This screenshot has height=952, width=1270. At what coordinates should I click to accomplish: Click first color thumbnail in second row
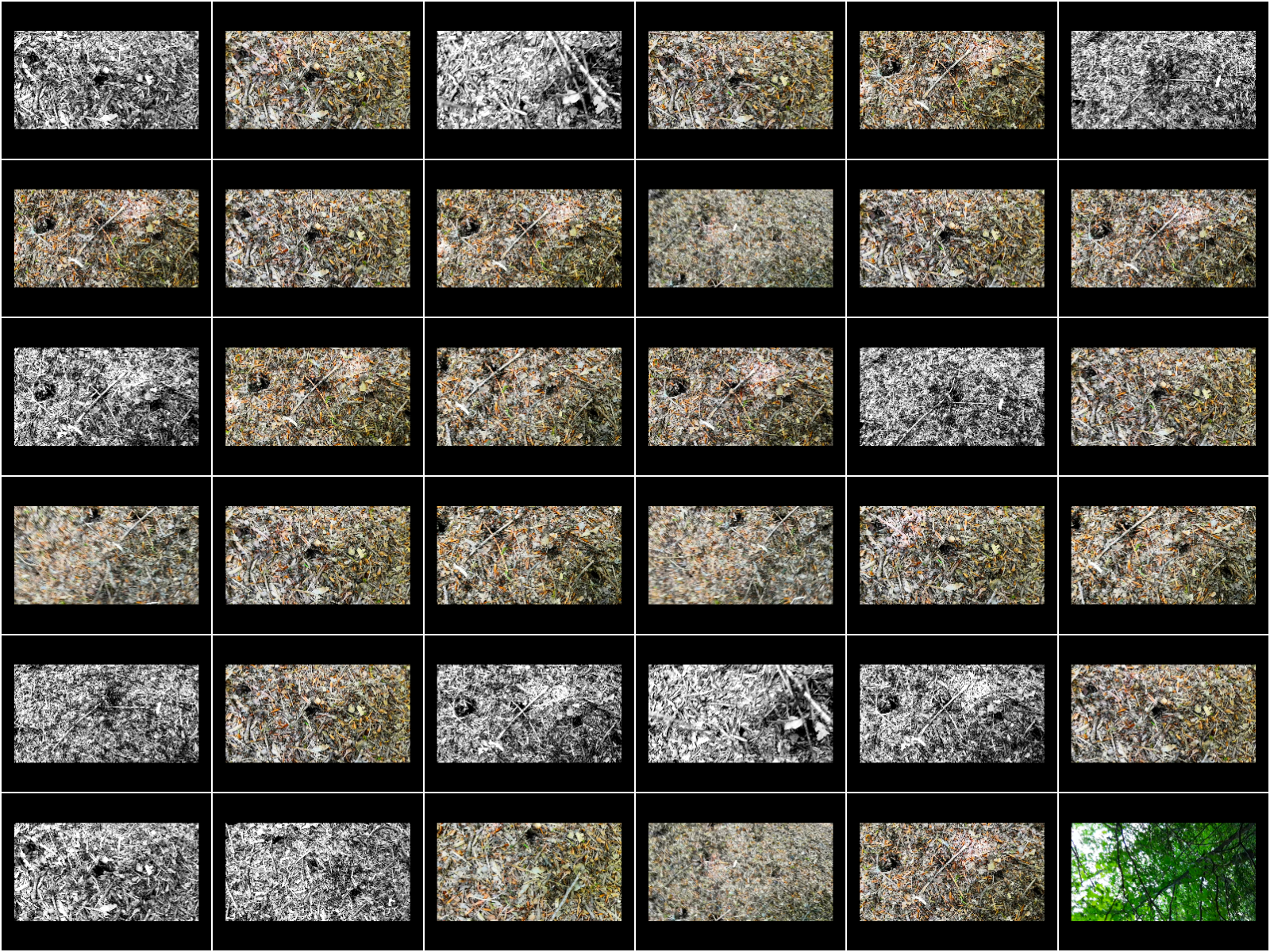pyautogui.click(x=106, y=238)
